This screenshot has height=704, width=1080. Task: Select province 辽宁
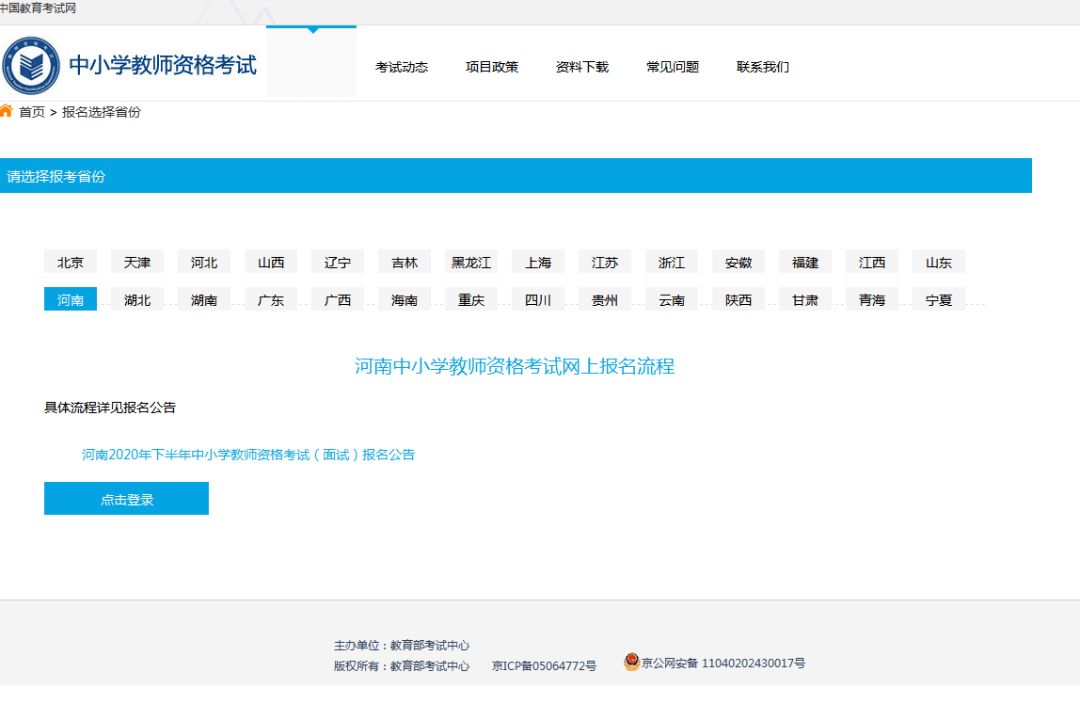(338, 262)
